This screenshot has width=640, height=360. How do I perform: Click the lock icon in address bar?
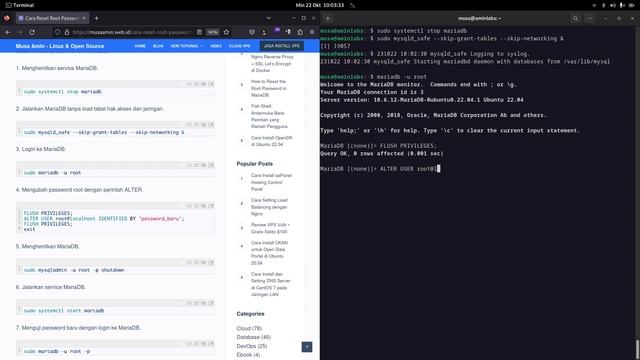(x=67, y=32)
